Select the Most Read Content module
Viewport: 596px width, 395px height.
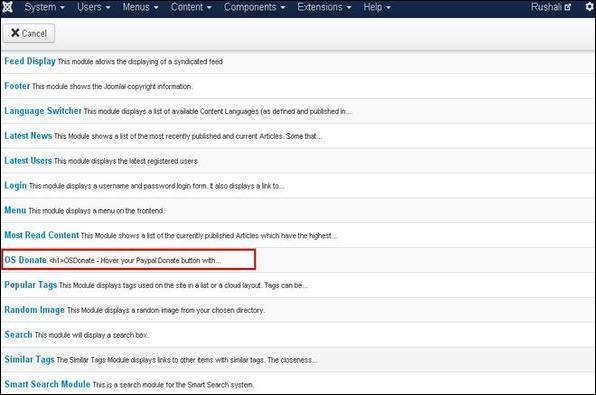pyautogui.click(x=42, y=235)
